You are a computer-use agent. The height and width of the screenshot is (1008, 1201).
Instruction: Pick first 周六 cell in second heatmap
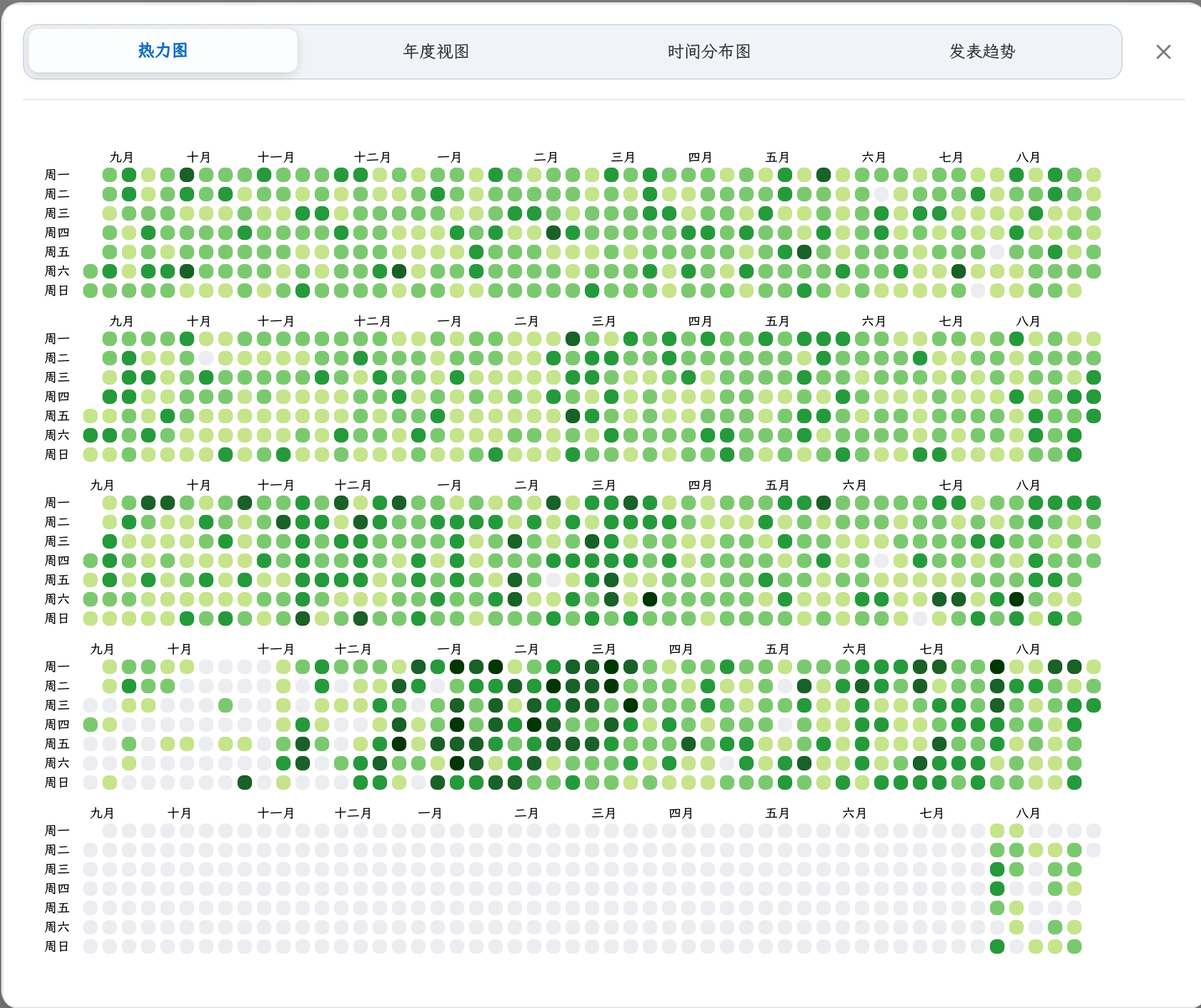pos(90,435)
